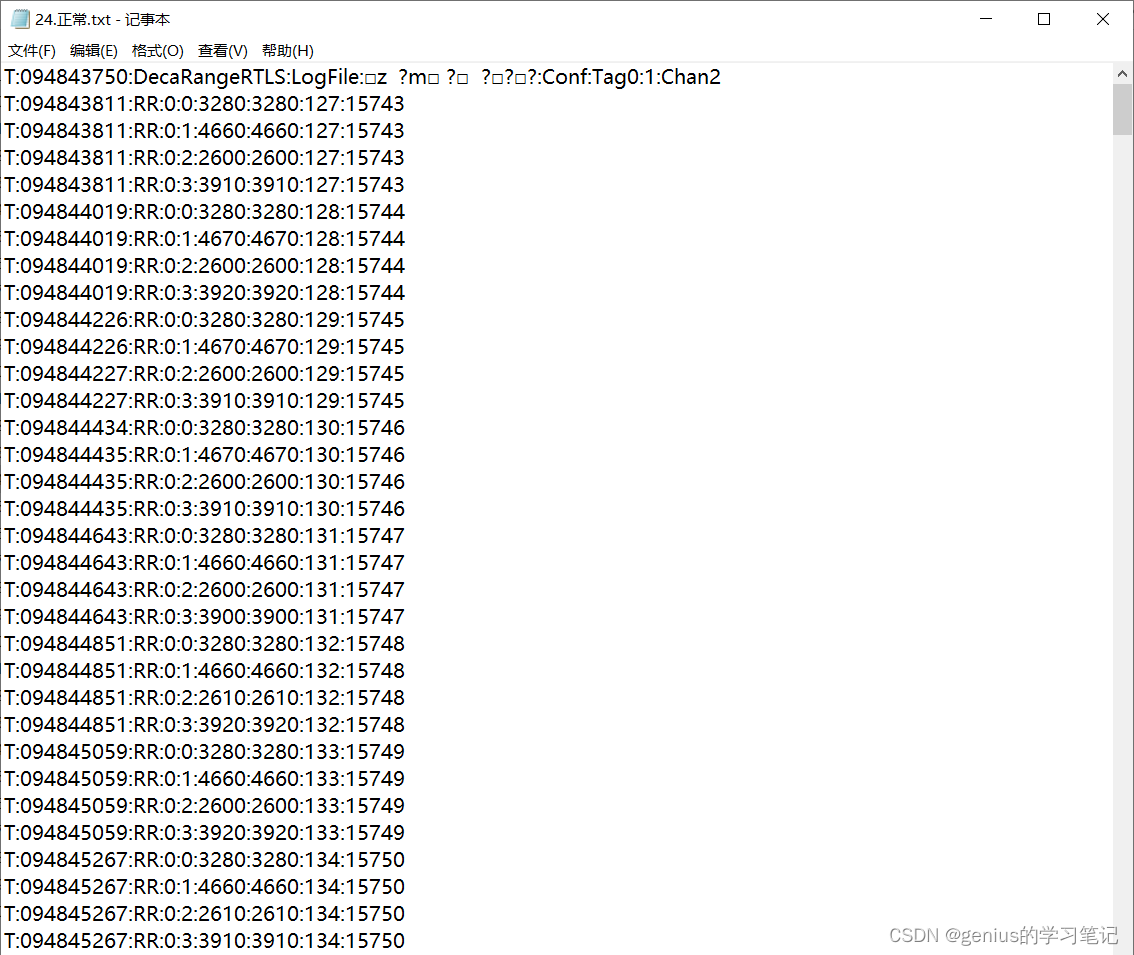Image resolution: width=1134 pixels, height=955 pixels.
Task: Open the 帮助(H) menu
Action: tap(287, 50)
